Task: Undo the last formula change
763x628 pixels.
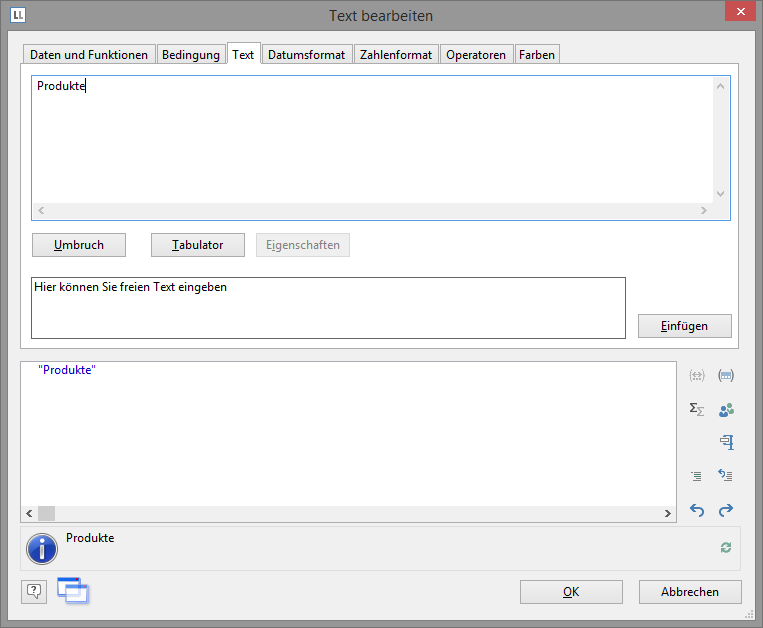Action: click(697, 510)
